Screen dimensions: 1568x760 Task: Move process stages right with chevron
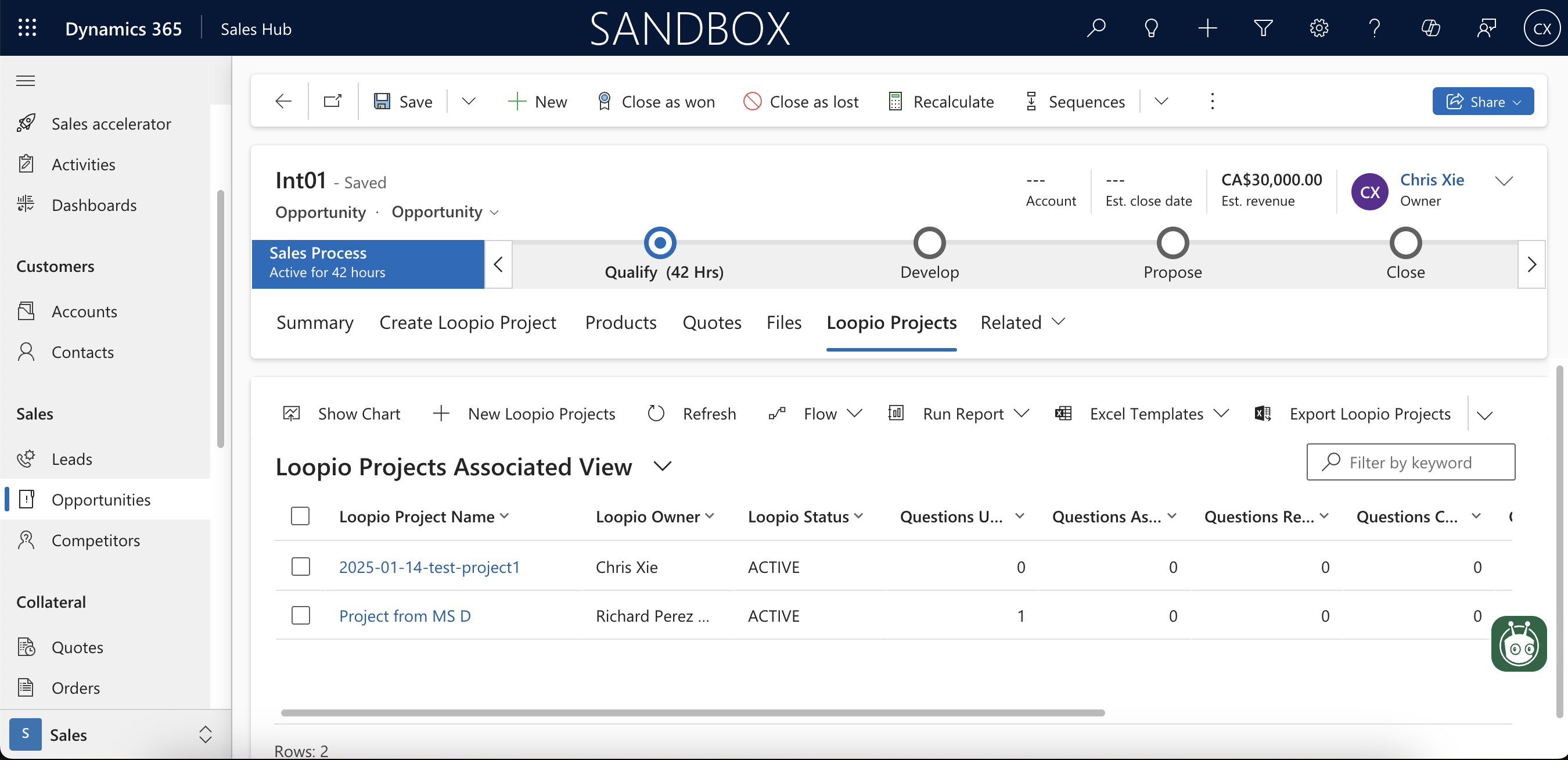coord(1531,264)
